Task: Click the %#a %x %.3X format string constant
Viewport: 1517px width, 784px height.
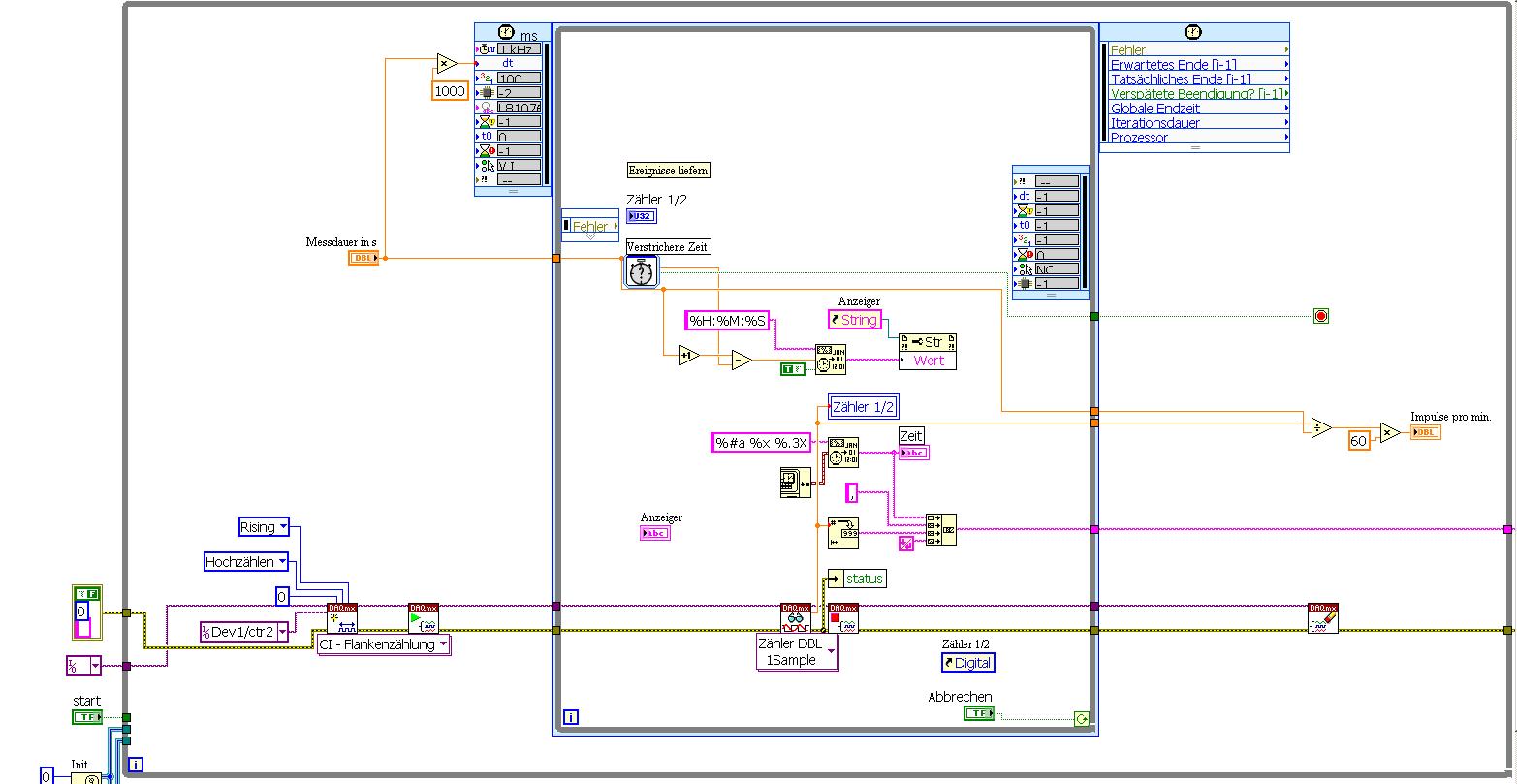Action: (760, 443)
